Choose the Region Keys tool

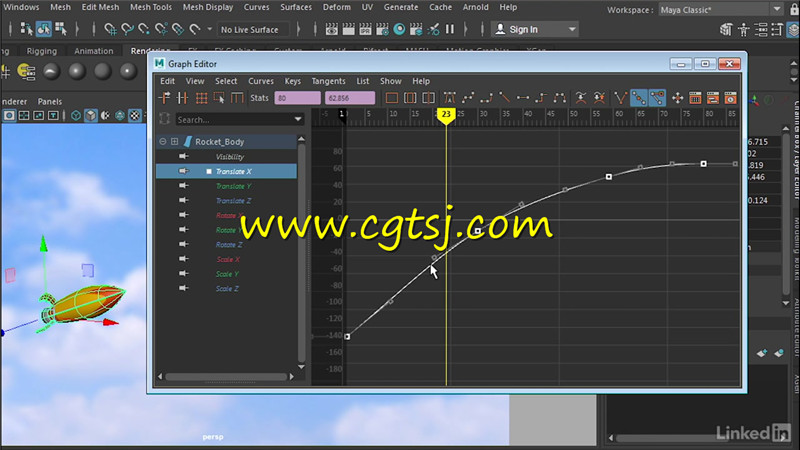click(x=219, y=98)
